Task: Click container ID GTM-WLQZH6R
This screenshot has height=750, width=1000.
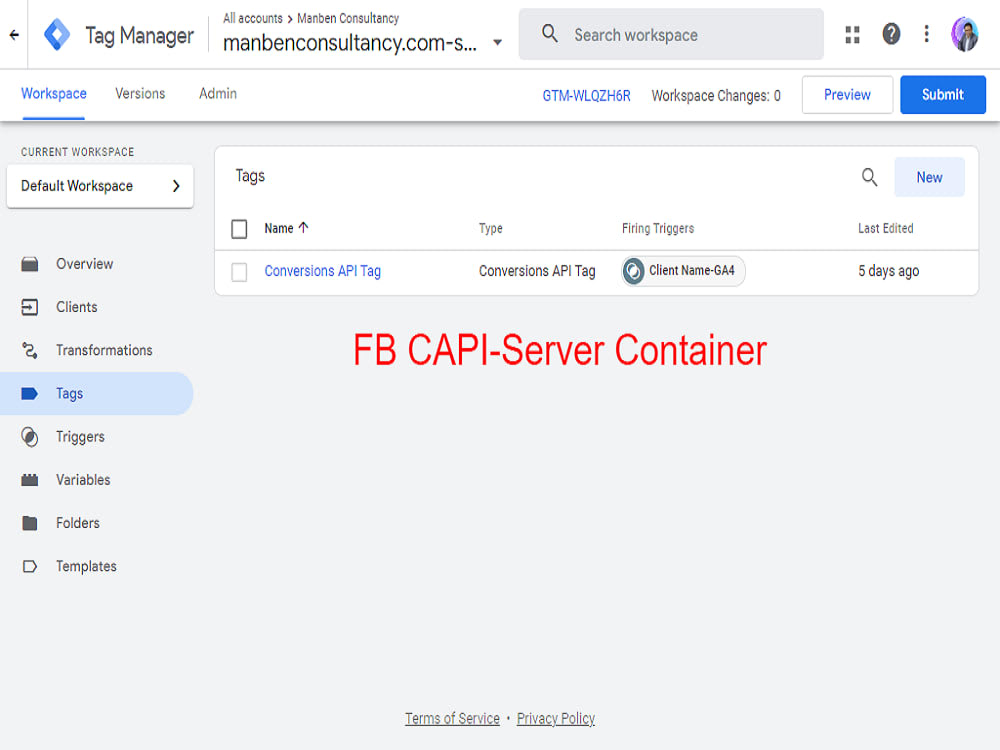Action: (586, 96)
